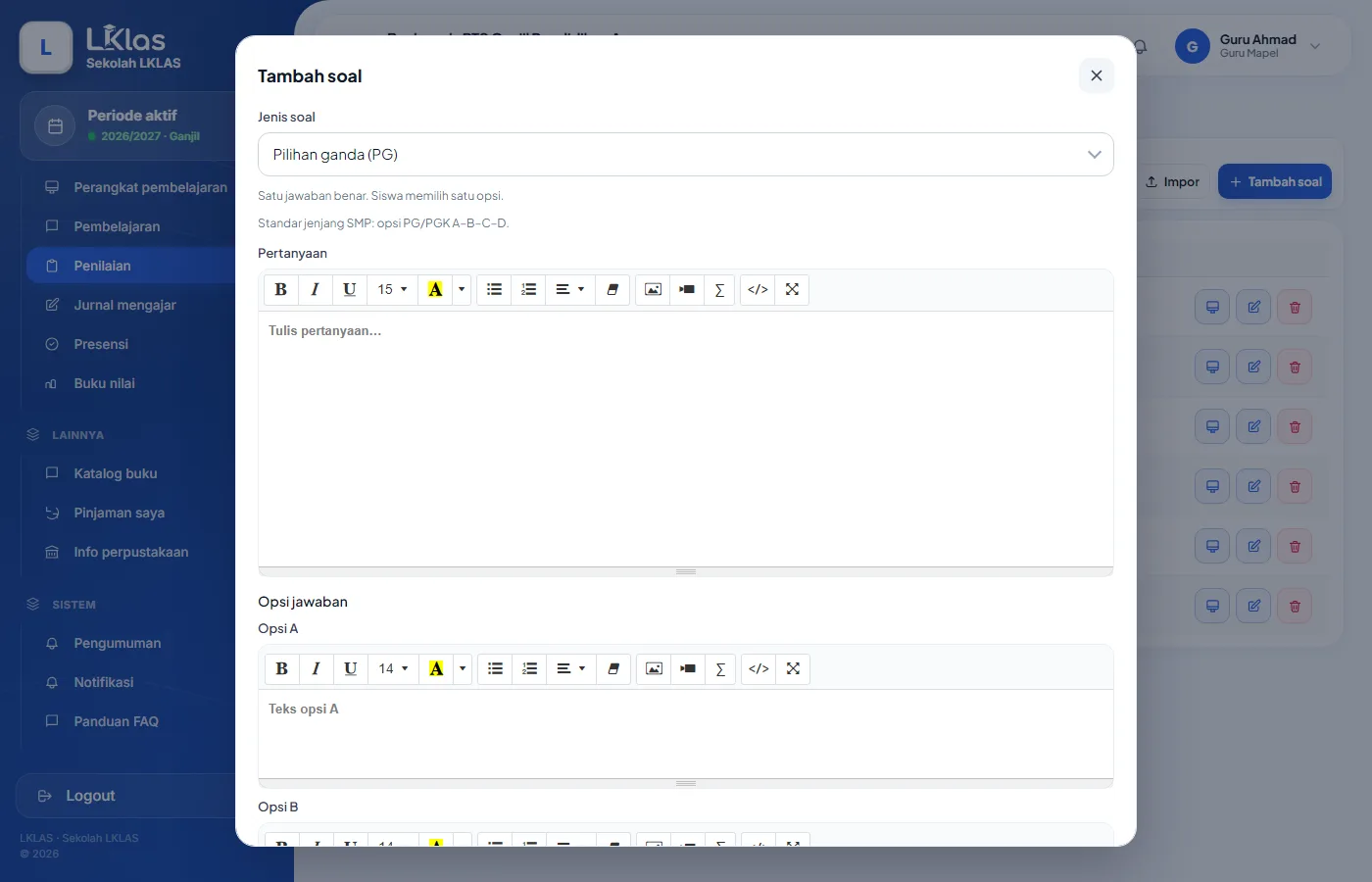Toggle code view in Pertanyaan editor
Viewport: 1372px width, 882px height.
758,289
